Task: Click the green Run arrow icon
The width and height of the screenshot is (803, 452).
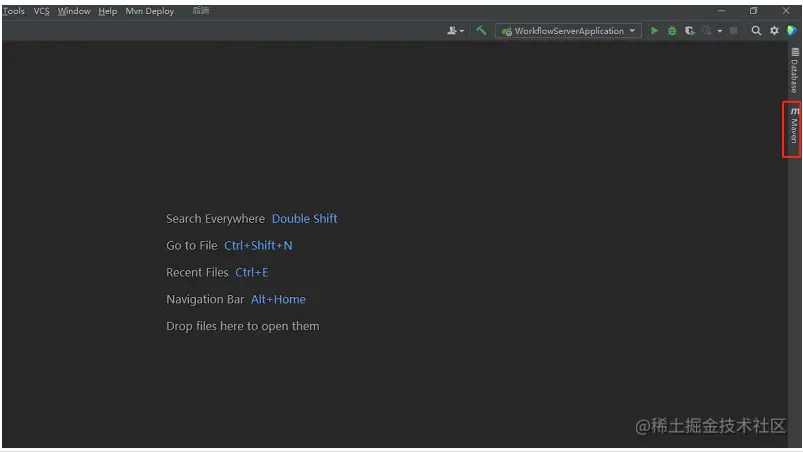Action: [x=654, y=31]
